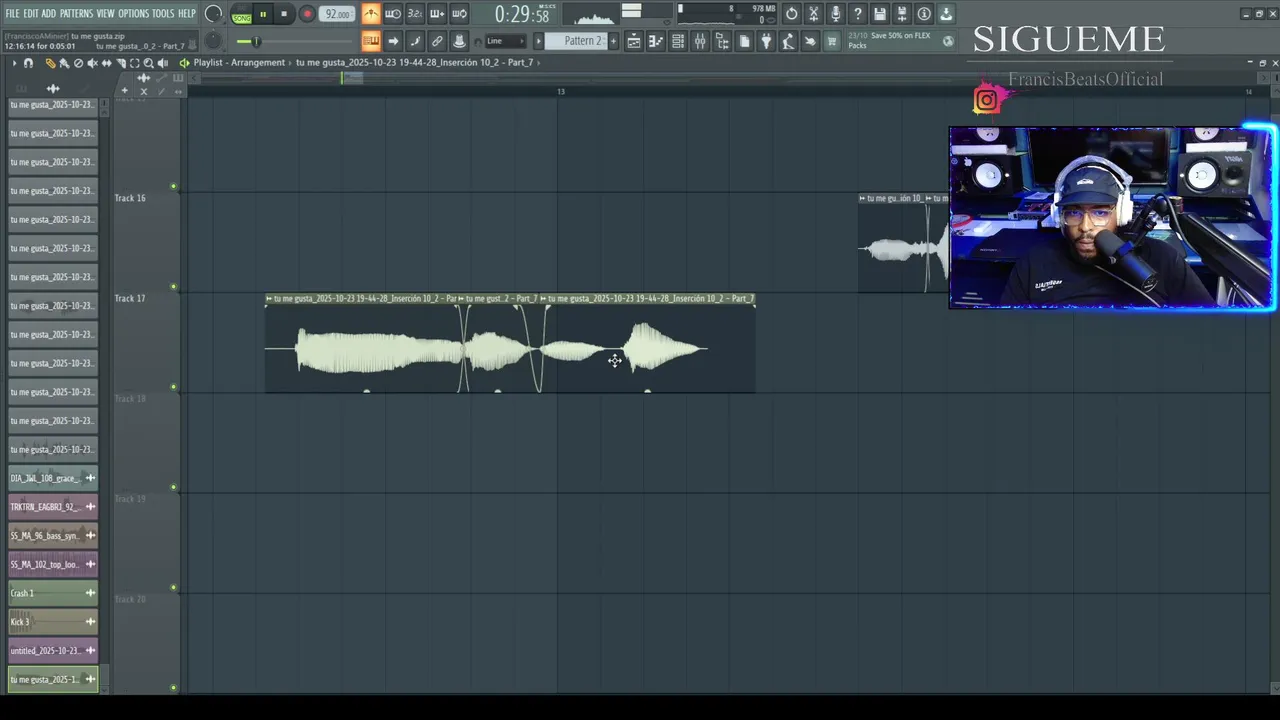
Task: Click the undo history icon
Action: [792, 14]
